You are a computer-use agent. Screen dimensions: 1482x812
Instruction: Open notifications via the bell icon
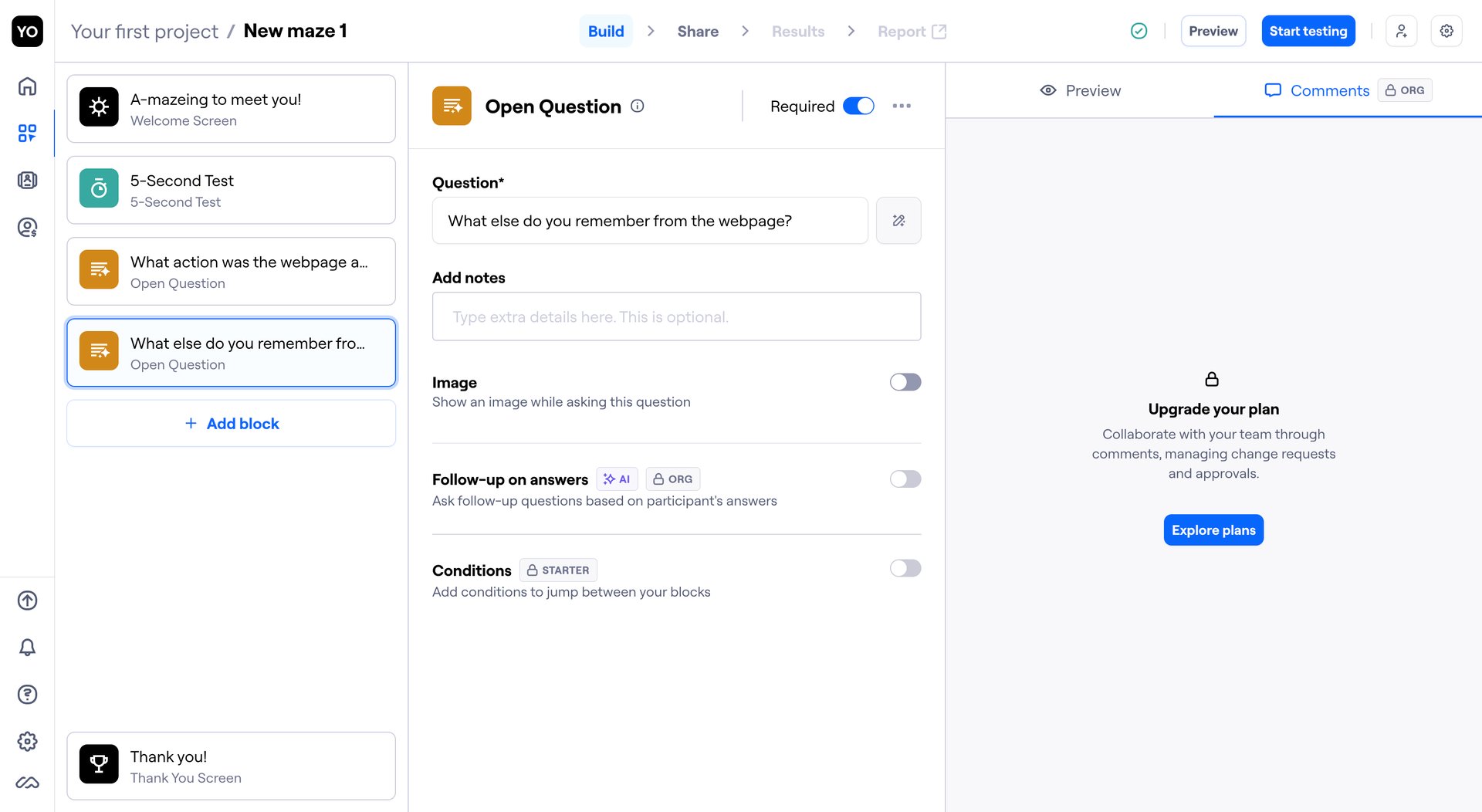click(27, 648)
